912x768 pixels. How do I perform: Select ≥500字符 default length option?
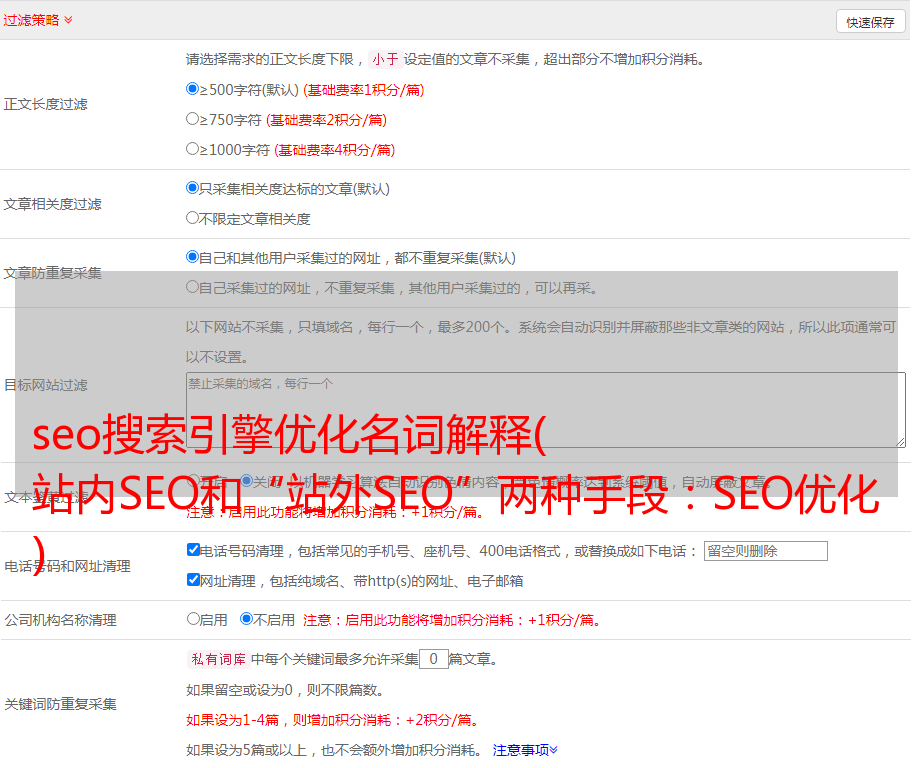192,88
